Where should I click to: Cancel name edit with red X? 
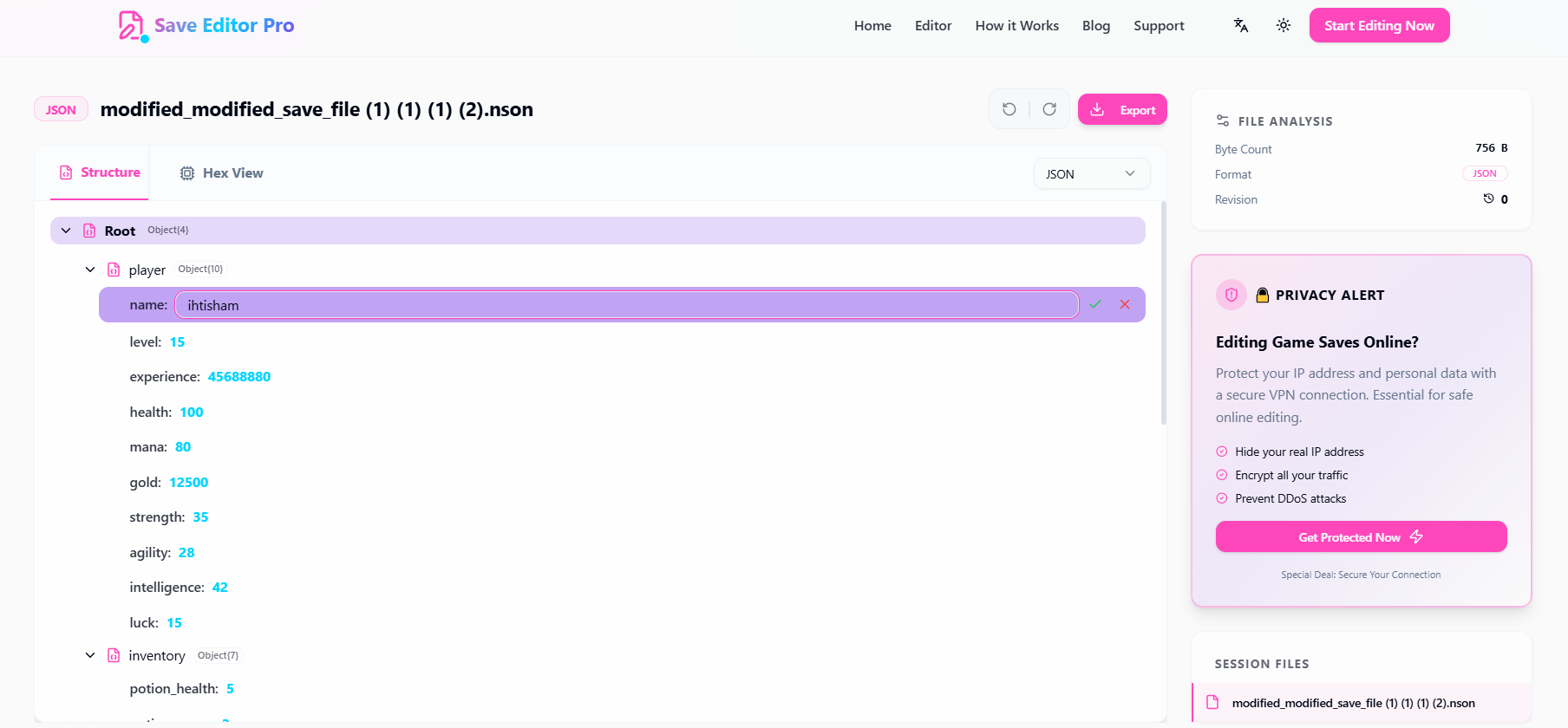[x=1125, y=304]
